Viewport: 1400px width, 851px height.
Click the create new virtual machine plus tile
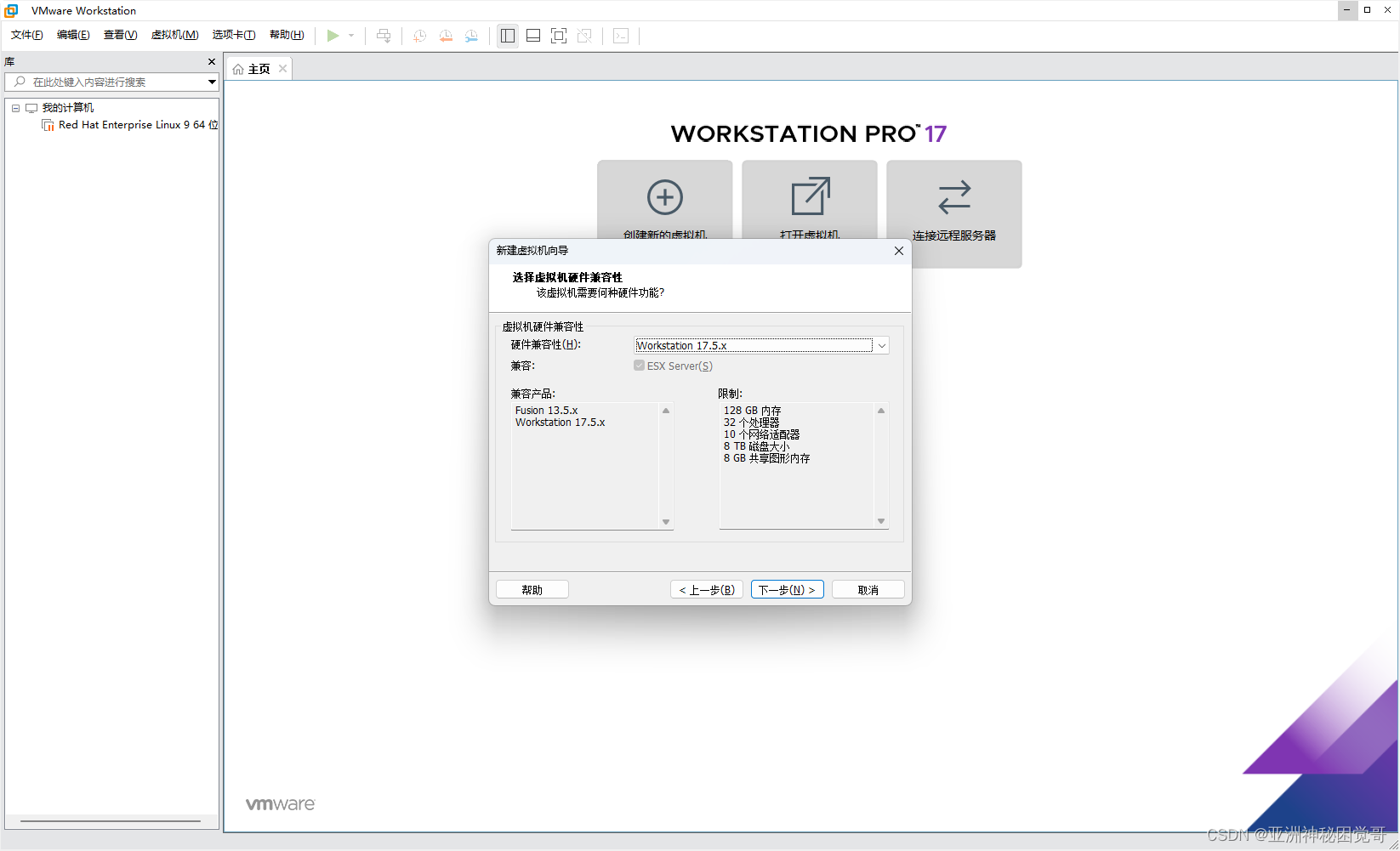tap(665, 197)
